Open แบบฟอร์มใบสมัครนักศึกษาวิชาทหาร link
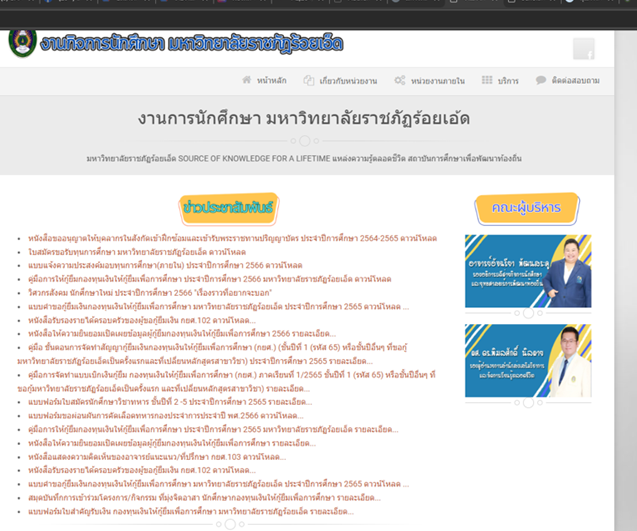 coord(170,402)
